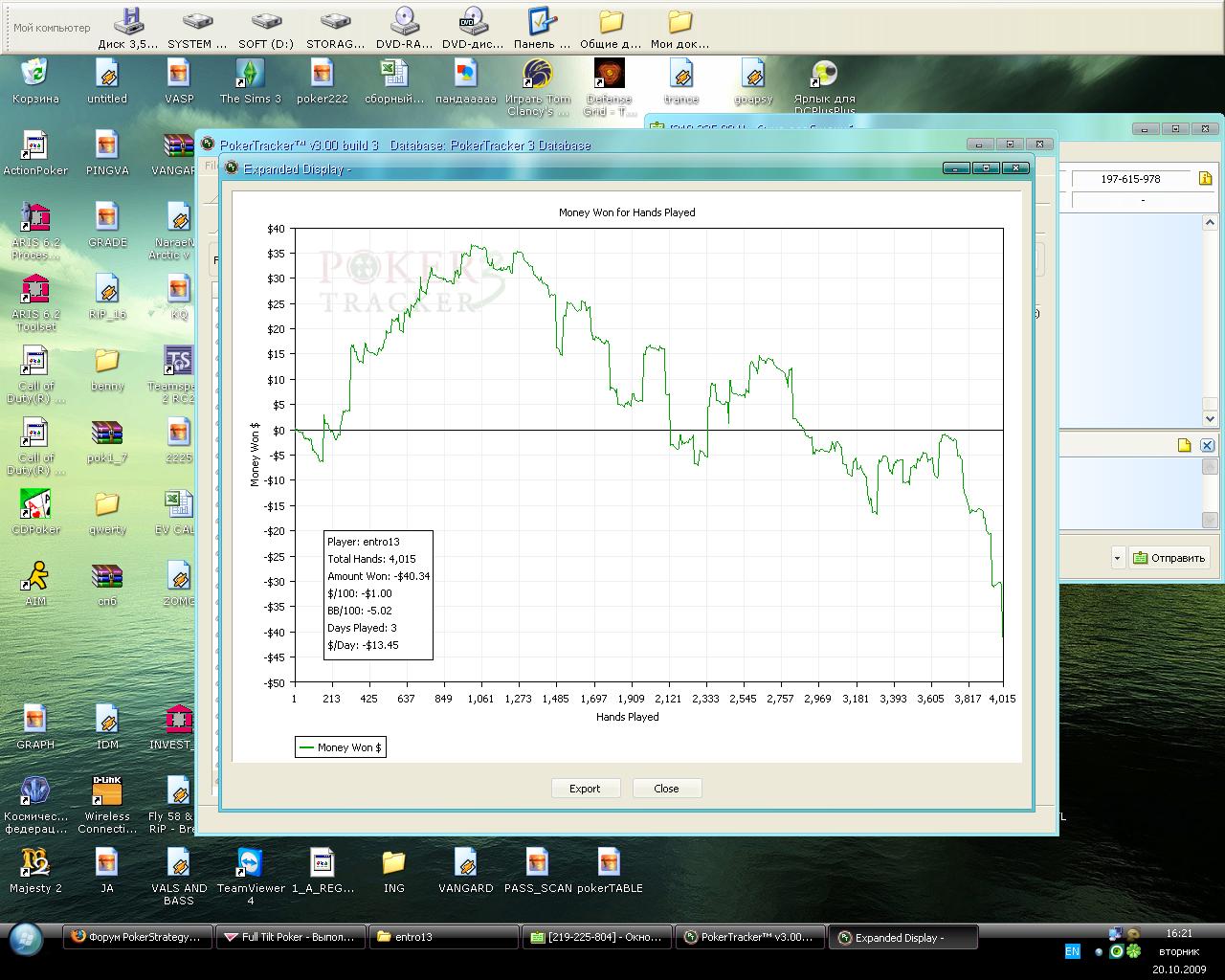Switch to entro13 folder taskbar window

tap(443, 938)
